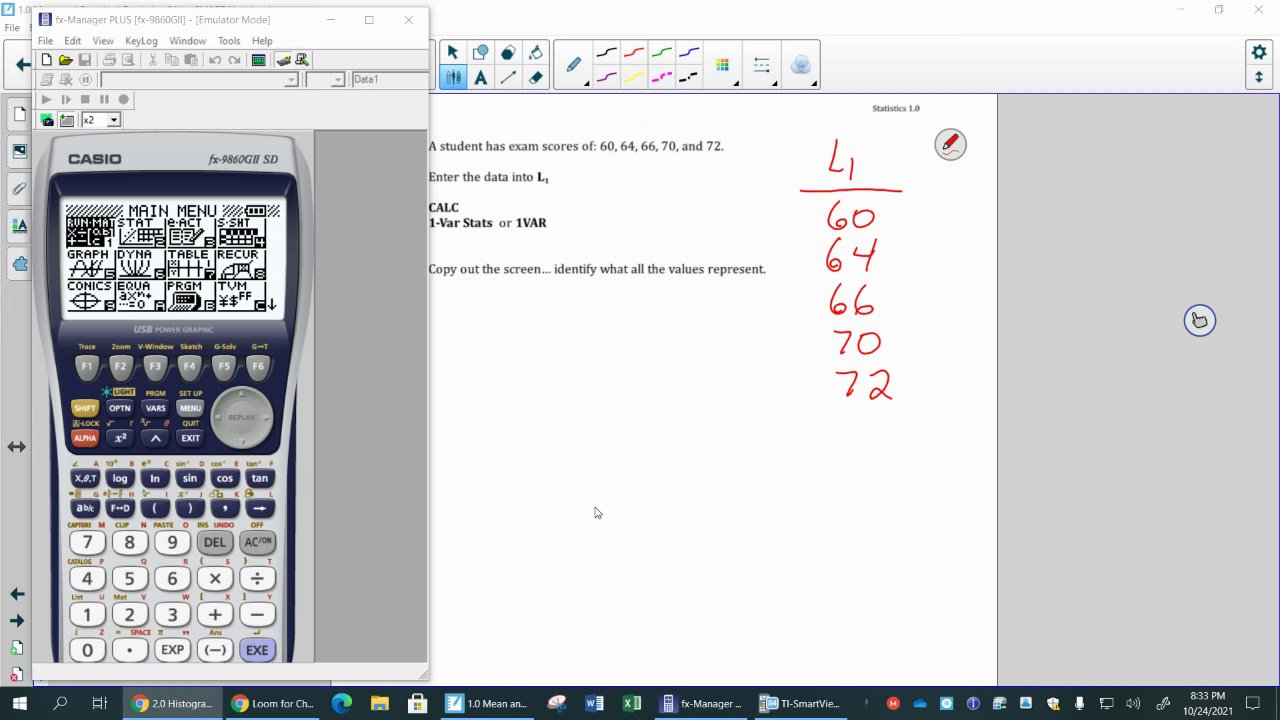Click the Paste clipboard icon in fx-Manager
The height and width of the screenshot is (720, 1280).
click(x=191, y=60)
